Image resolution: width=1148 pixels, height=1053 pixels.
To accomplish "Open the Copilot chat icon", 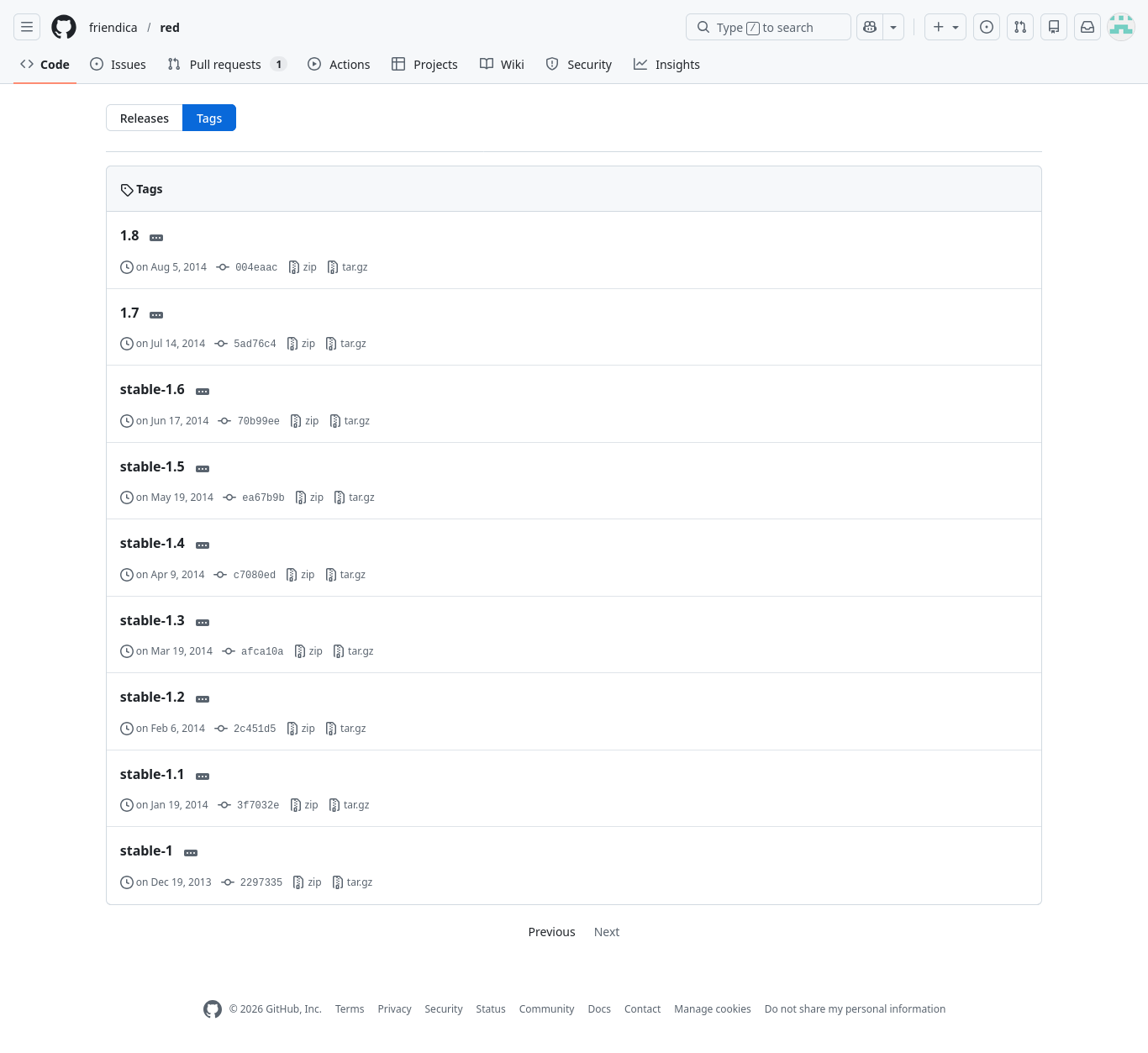I will pyautogui.click(x=870, y=27).
